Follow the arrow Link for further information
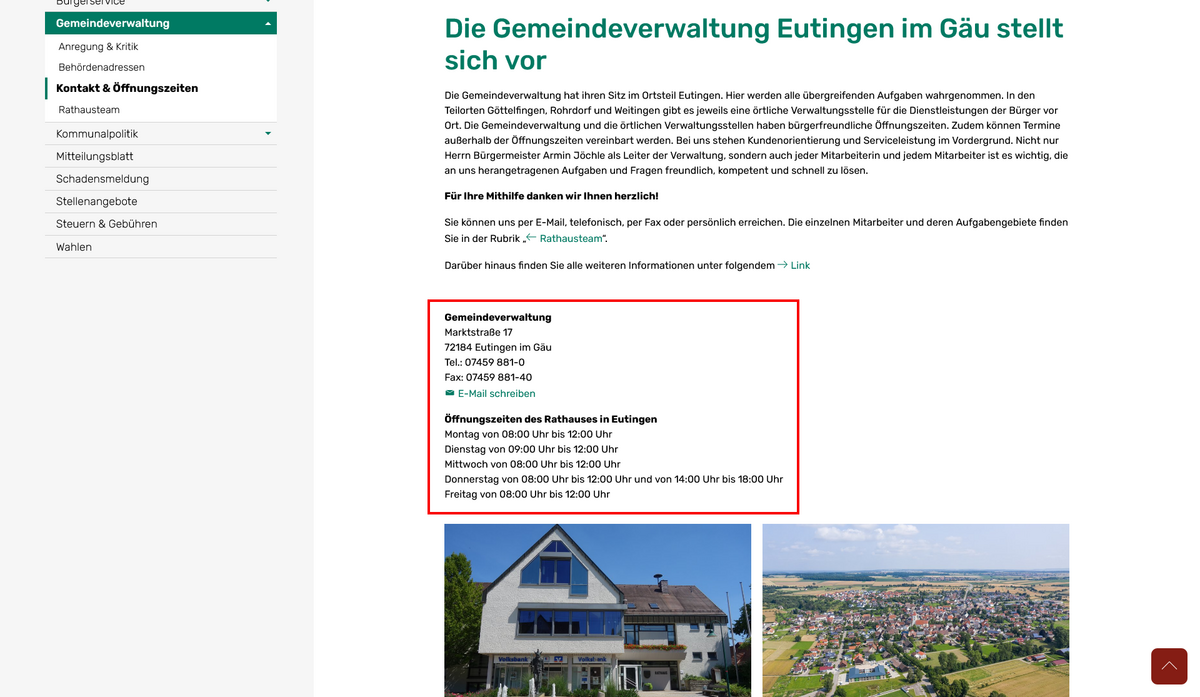This screenshot has width=1200, height=697. pos(800,265)
